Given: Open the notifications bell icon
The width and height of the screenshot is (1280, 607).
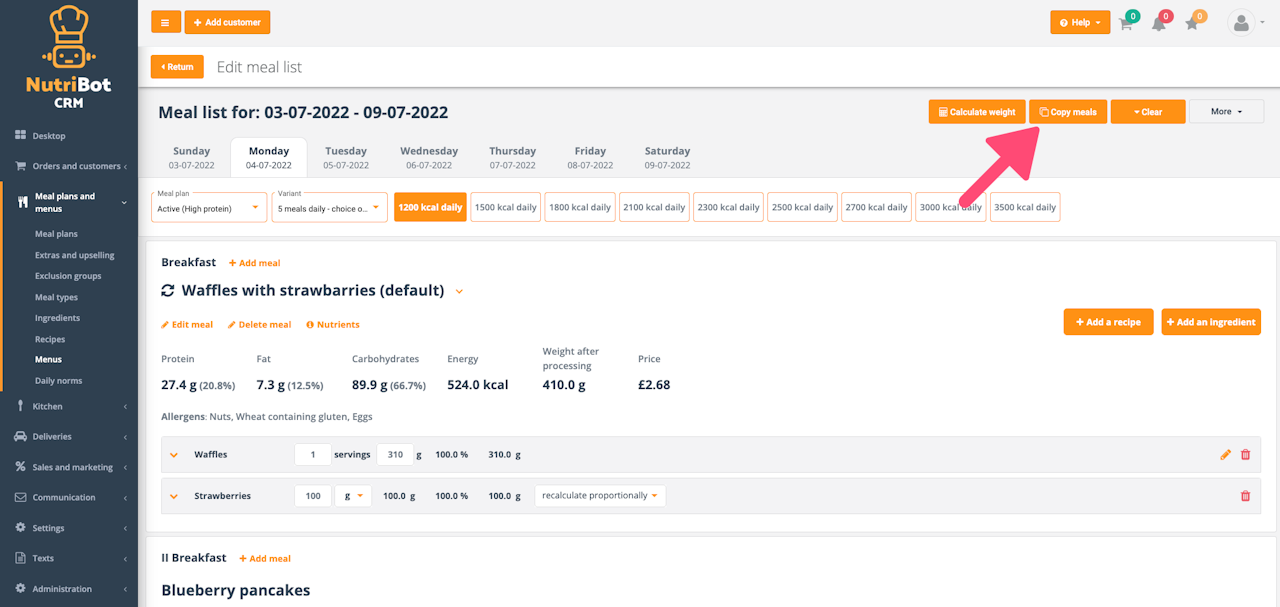Looking at the screenshot, I should [x=1159, y=23].
